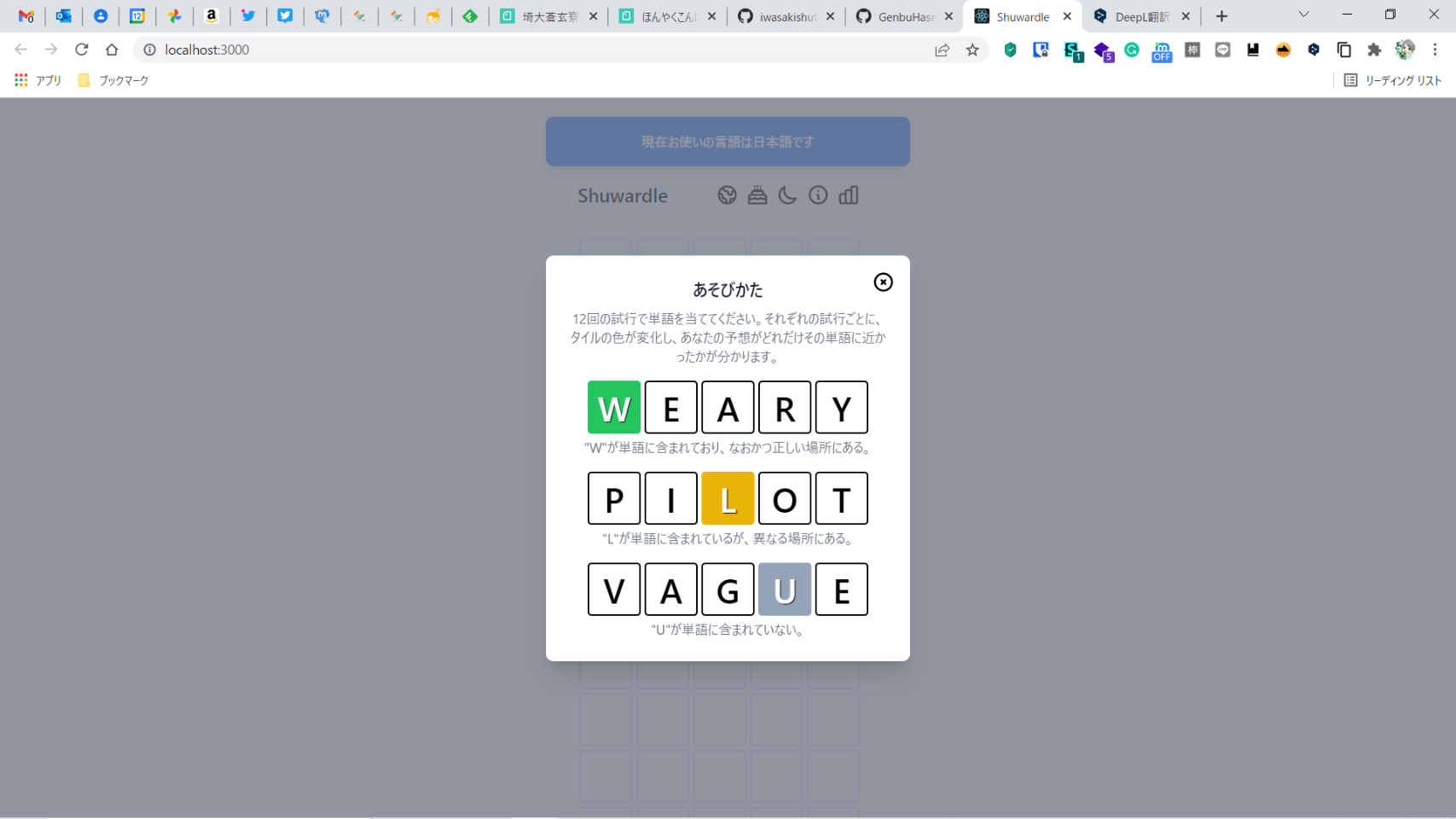Open the purple extension with badge 5
1456x819 pixels.
(1104, 51)
